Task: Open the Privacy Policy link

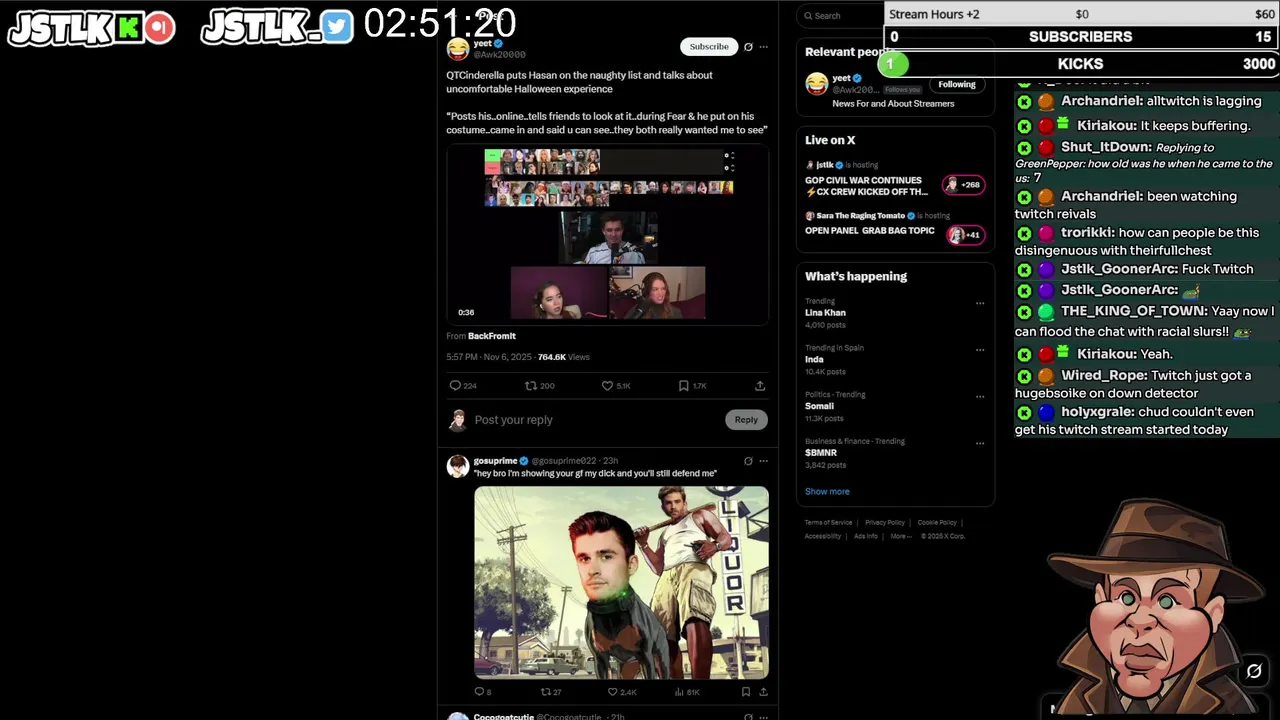Action: tap(884, 523)
